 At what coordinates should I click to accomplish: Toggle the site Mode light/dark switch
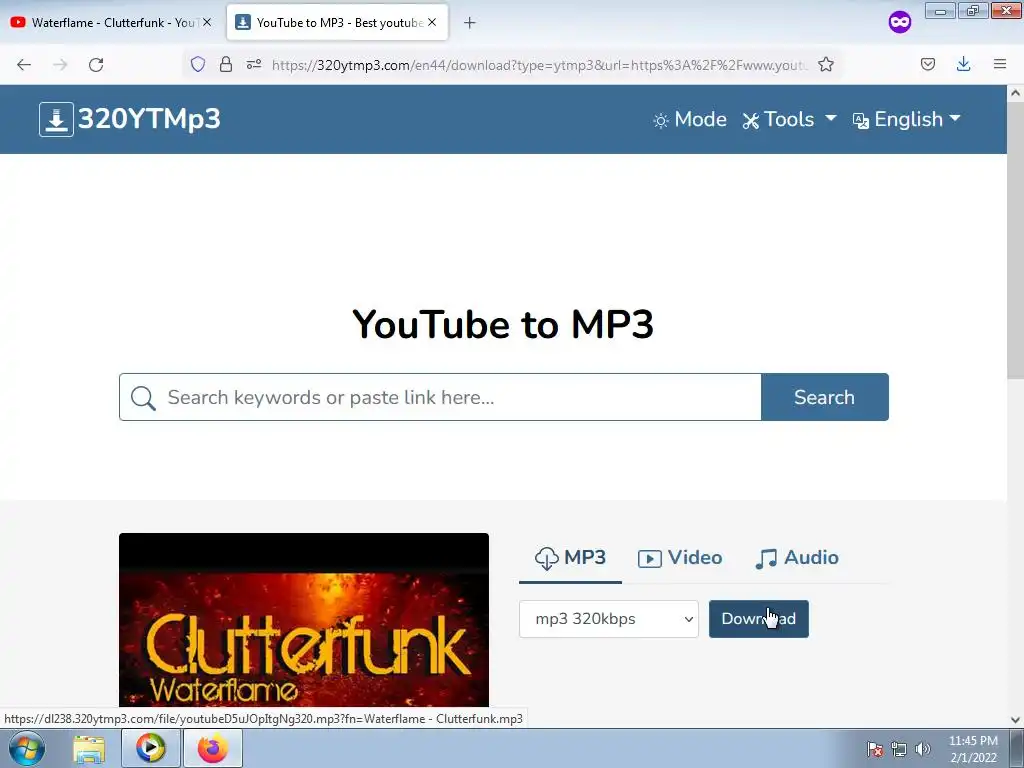tap(690, 120)
